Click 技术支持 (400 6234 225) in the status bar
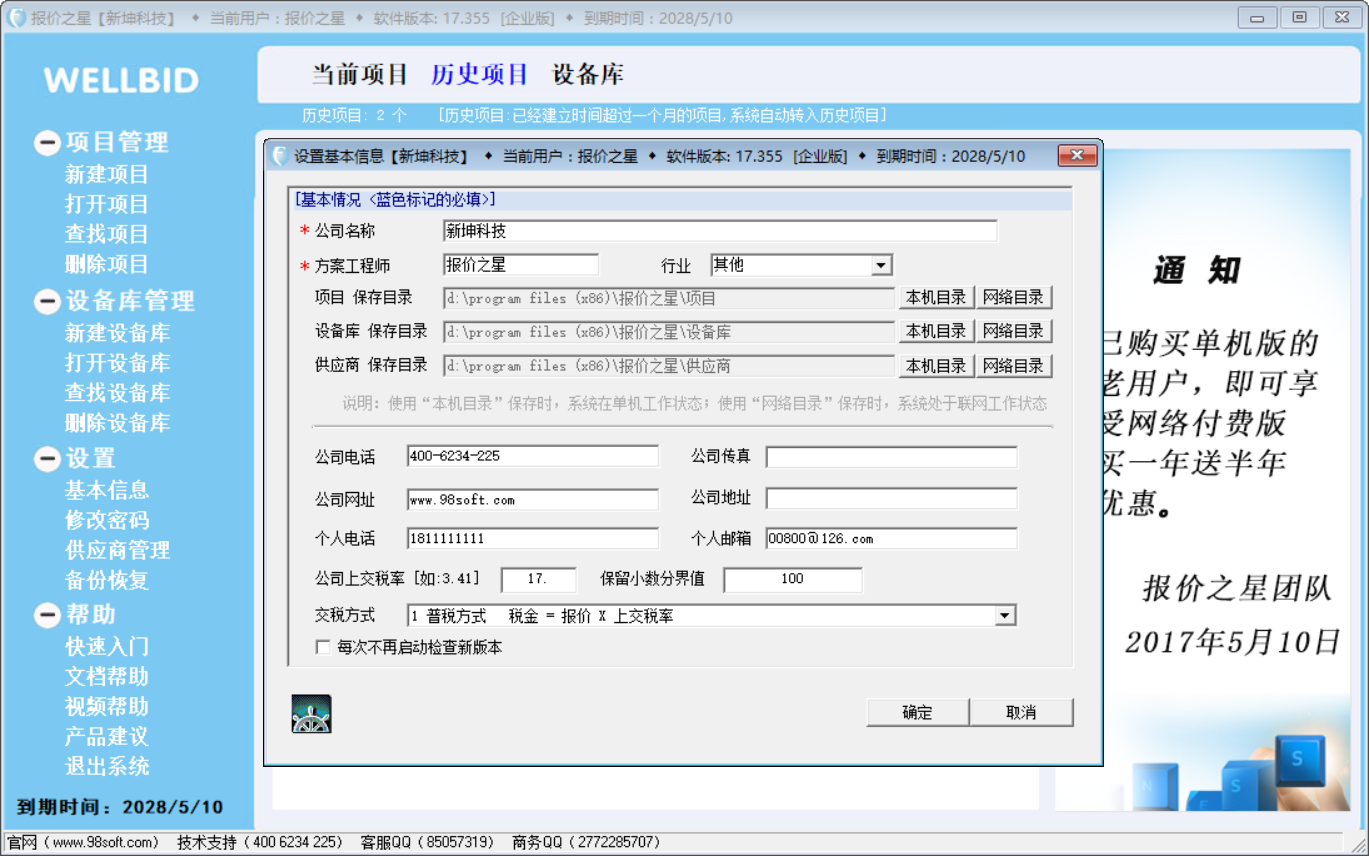This screenshot has height=856, width=1369. pyautogui.click(x=260, y=842)
